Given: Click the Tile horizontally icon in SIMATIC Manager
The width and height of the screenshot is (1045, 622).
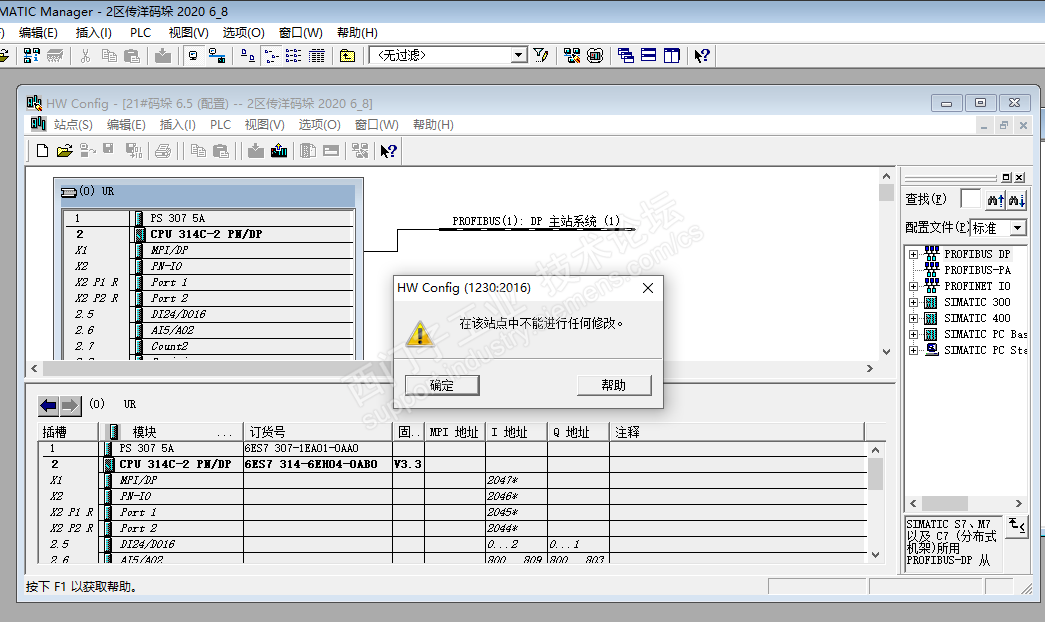Looking at the screenshot, I should pyautogui.click(x=648, y=55).
